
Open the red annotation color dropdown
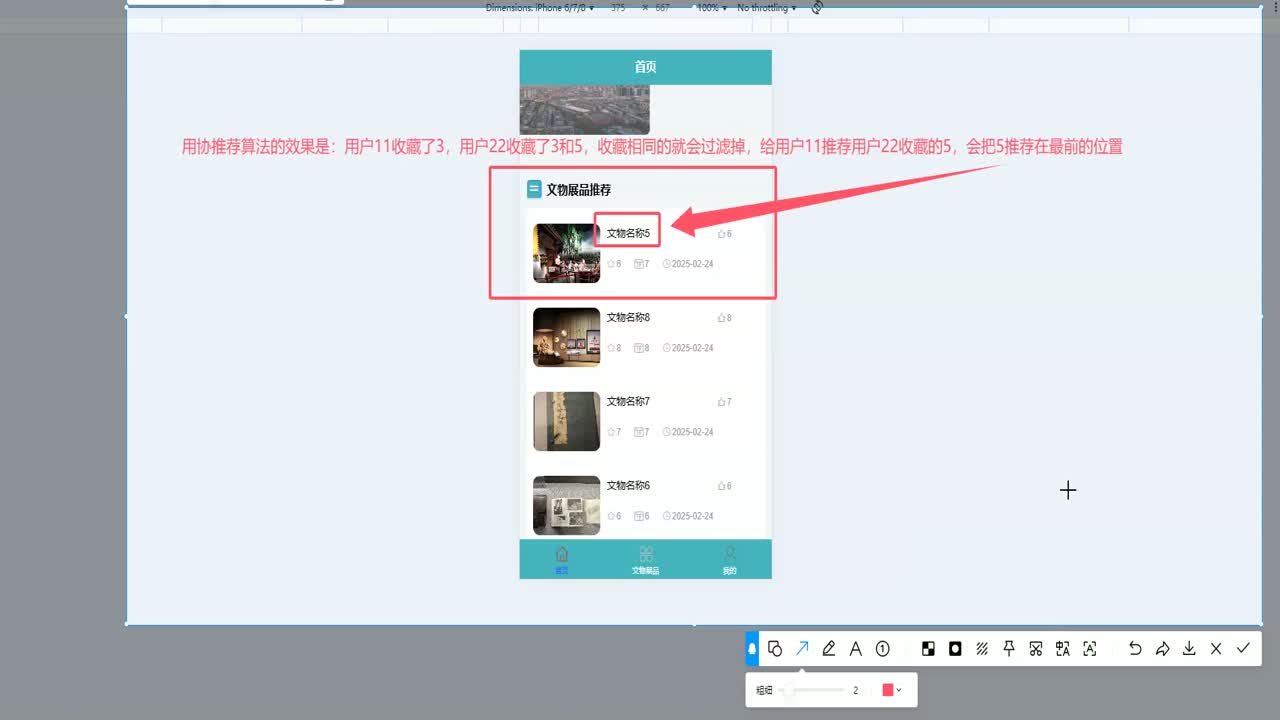coord(892,690)
